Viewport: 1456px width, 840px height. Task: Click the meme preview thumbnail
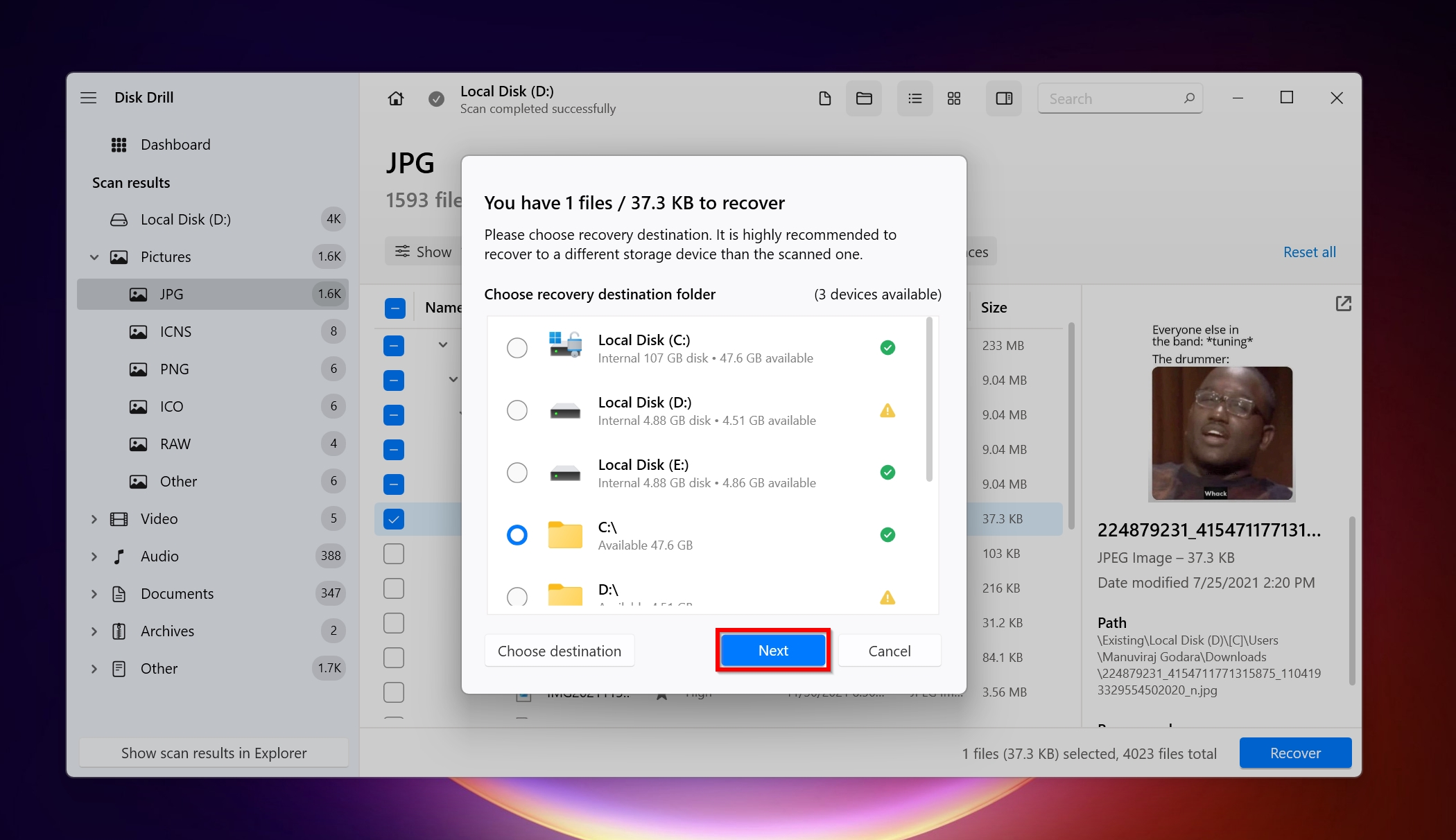(1222, 412)
